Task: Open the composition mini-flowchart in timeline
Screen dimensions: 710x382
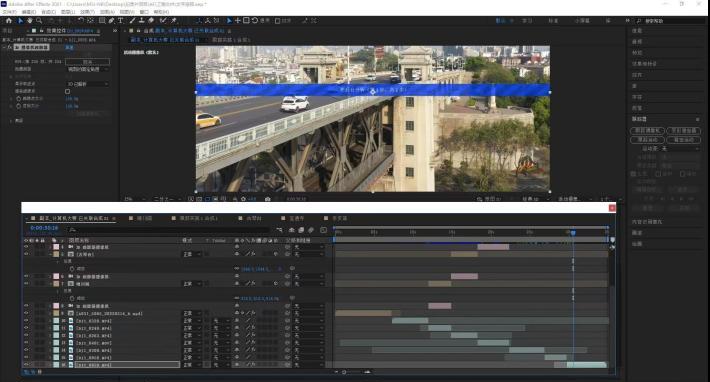Action: point(279,230)
